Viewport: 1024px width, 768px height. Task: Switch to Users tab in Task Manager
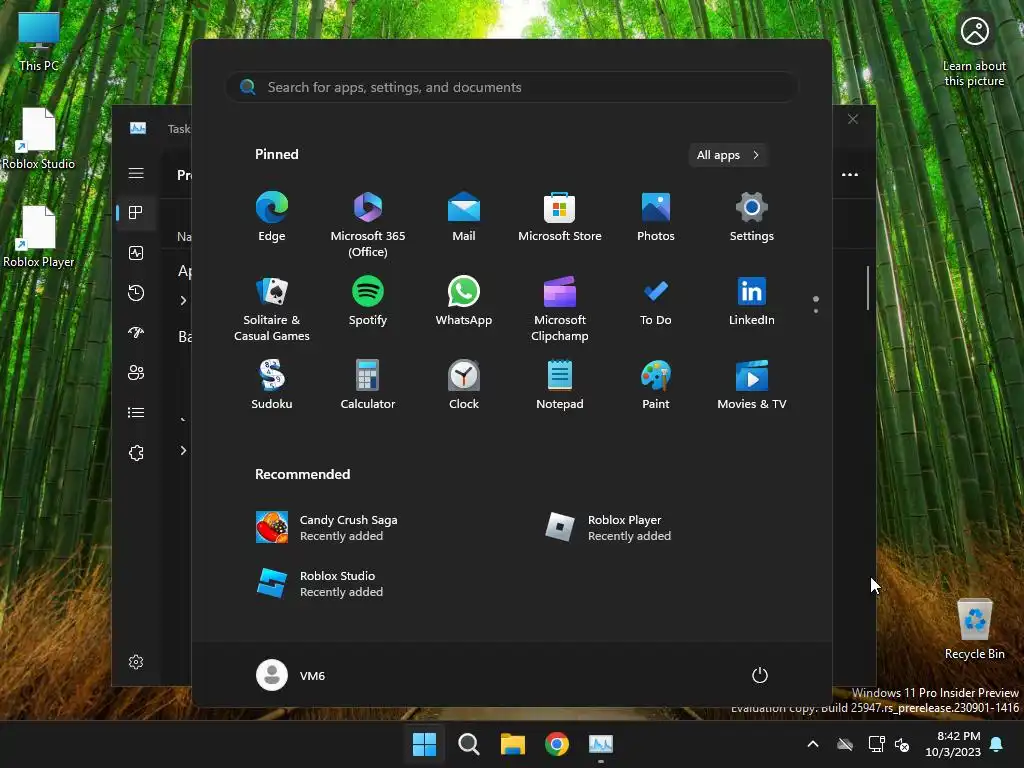coord(136,372)
